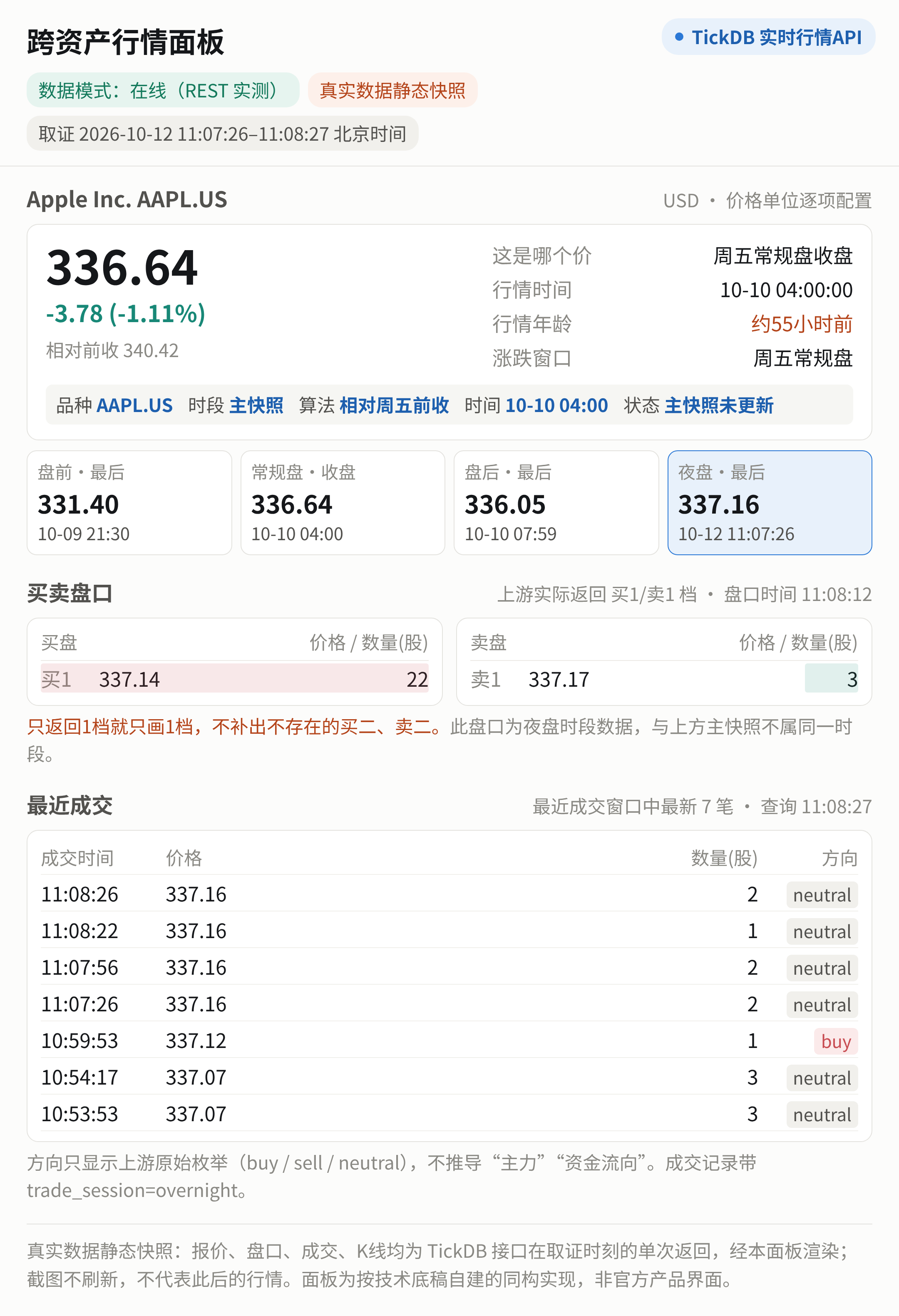
Task: Click the 状态 主快照未更新 status field
Action: pyautogui.click(x=698, y=405)
